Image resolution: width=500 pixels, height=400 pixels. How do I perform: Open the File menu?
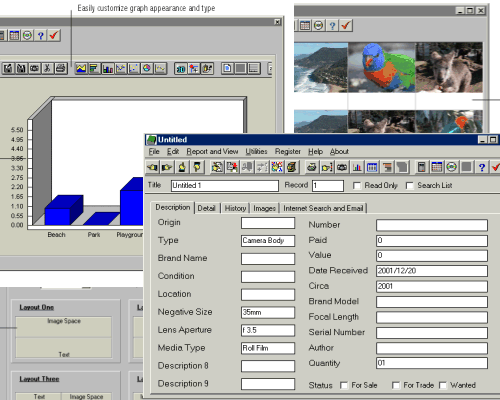pyautogui.click(x=154, y=152)
